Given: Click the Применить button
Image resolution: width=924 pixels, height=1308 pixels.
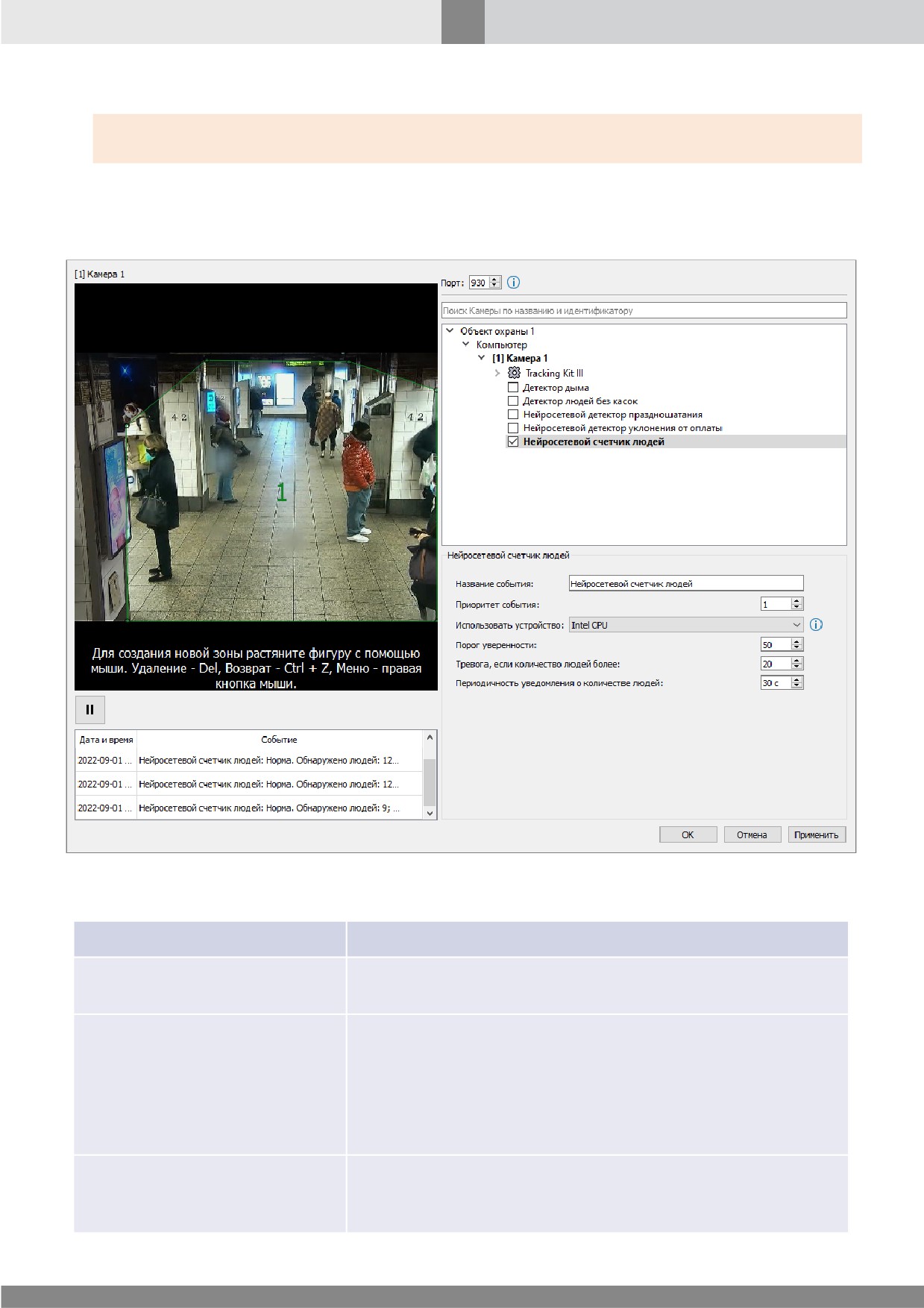Looking at the screenshot, I should (817, 834).
